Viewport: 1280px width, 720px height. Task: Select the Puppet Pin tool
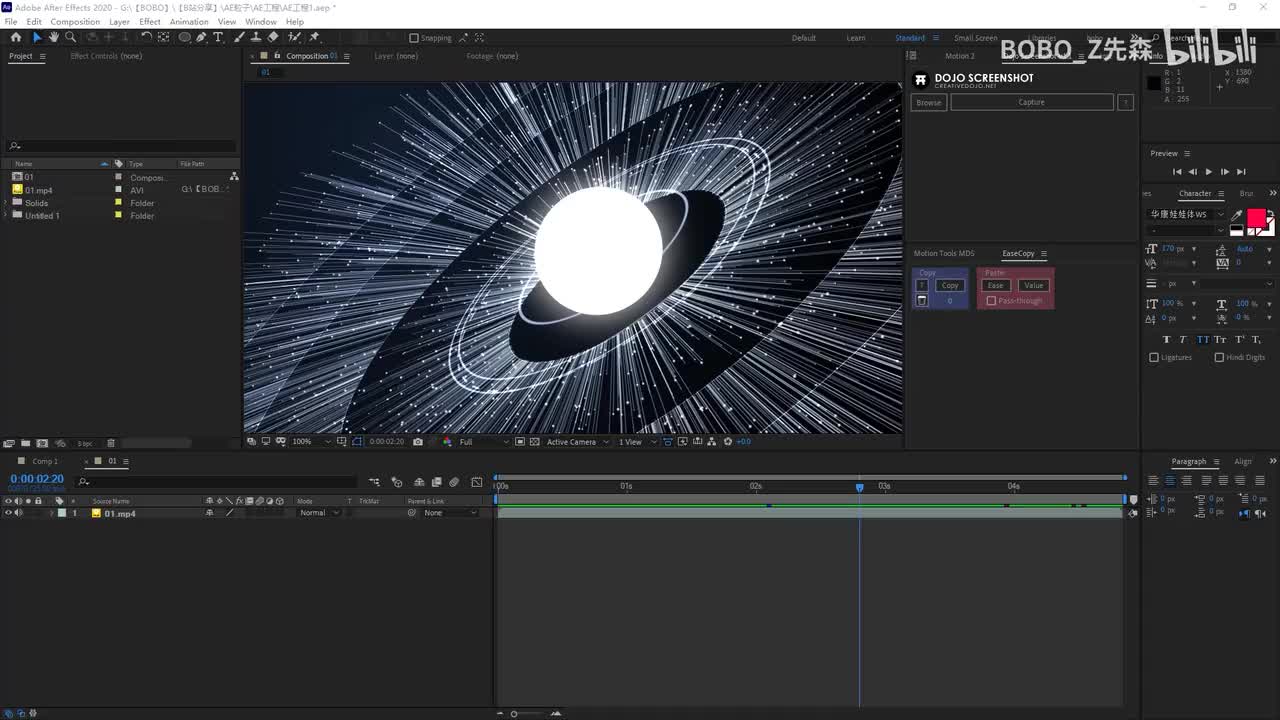point(314,37)
